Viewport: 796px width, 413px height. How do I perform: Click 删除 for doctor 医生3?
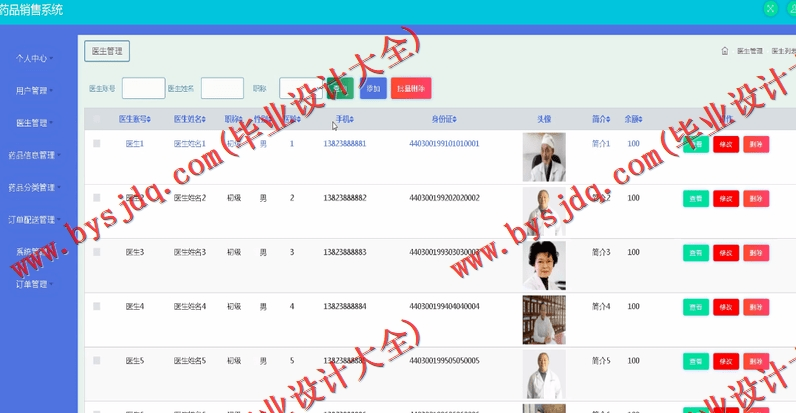(756, 253)
